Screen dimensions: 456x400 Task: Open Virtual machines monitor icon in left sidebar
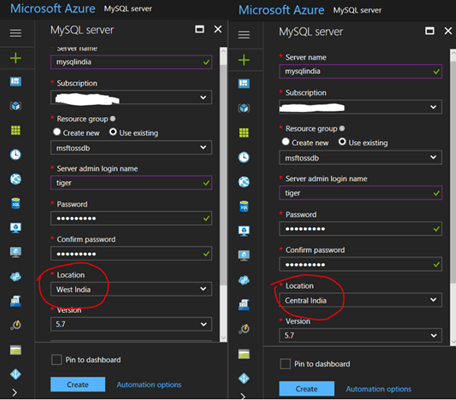click(16, 228)
